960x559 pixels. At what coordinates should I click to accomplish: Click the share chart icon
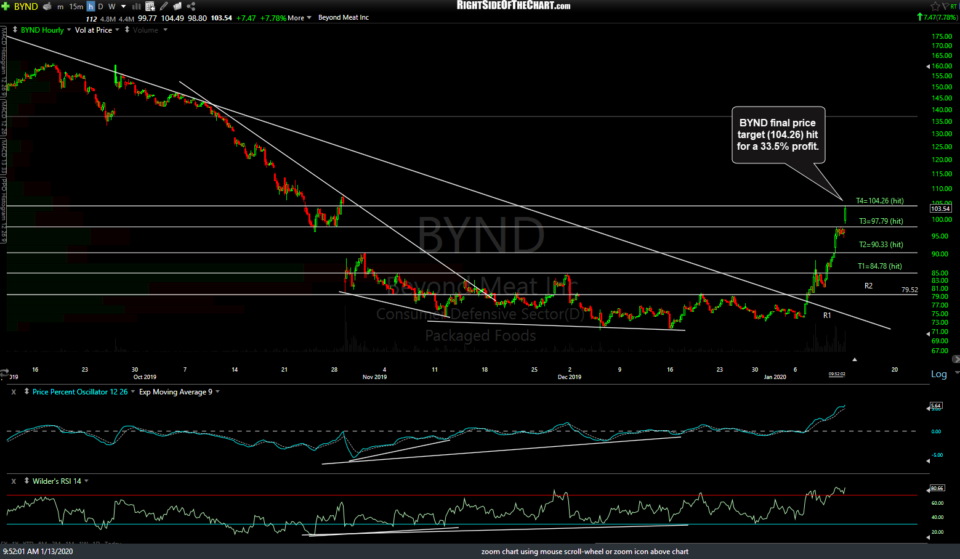pyautogui.click(x=191, y=7)
